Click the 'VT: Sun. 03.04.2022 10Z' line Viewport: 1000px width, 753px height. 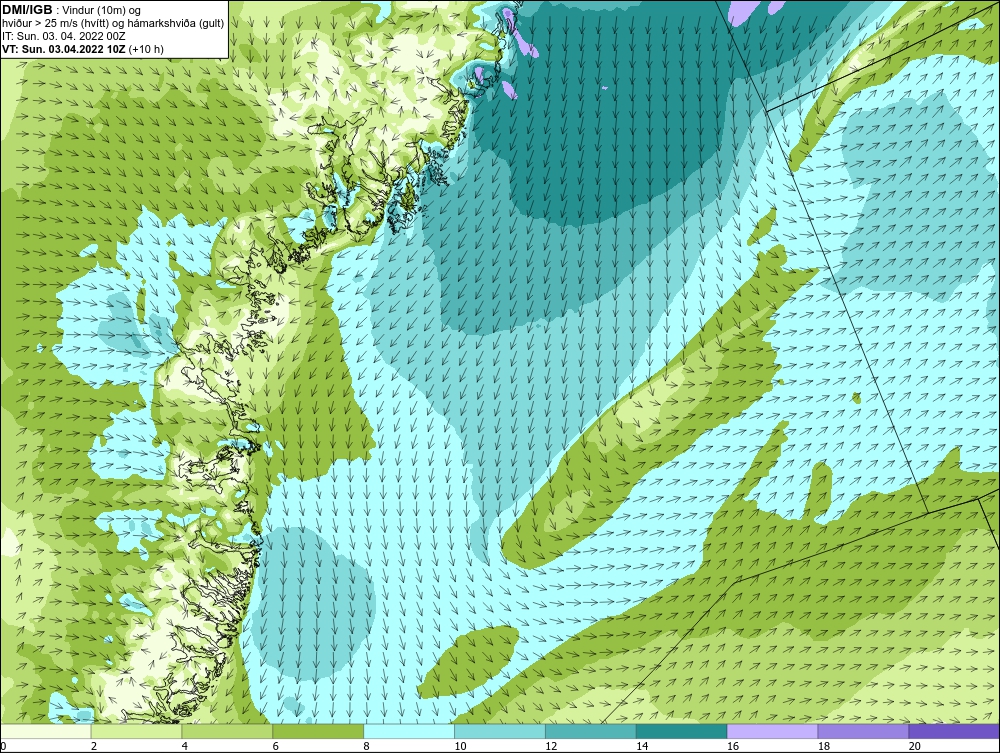pos(64,48)
